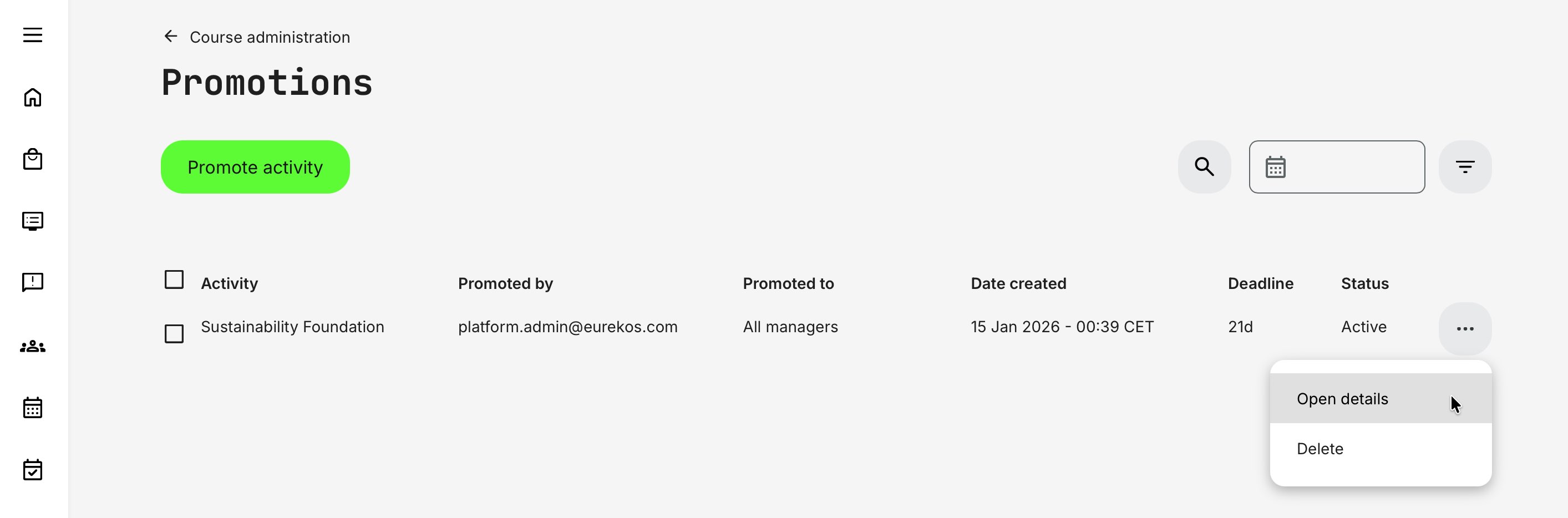Open the search icon near filters
1568x518 pixels.
click(1204, 166)
